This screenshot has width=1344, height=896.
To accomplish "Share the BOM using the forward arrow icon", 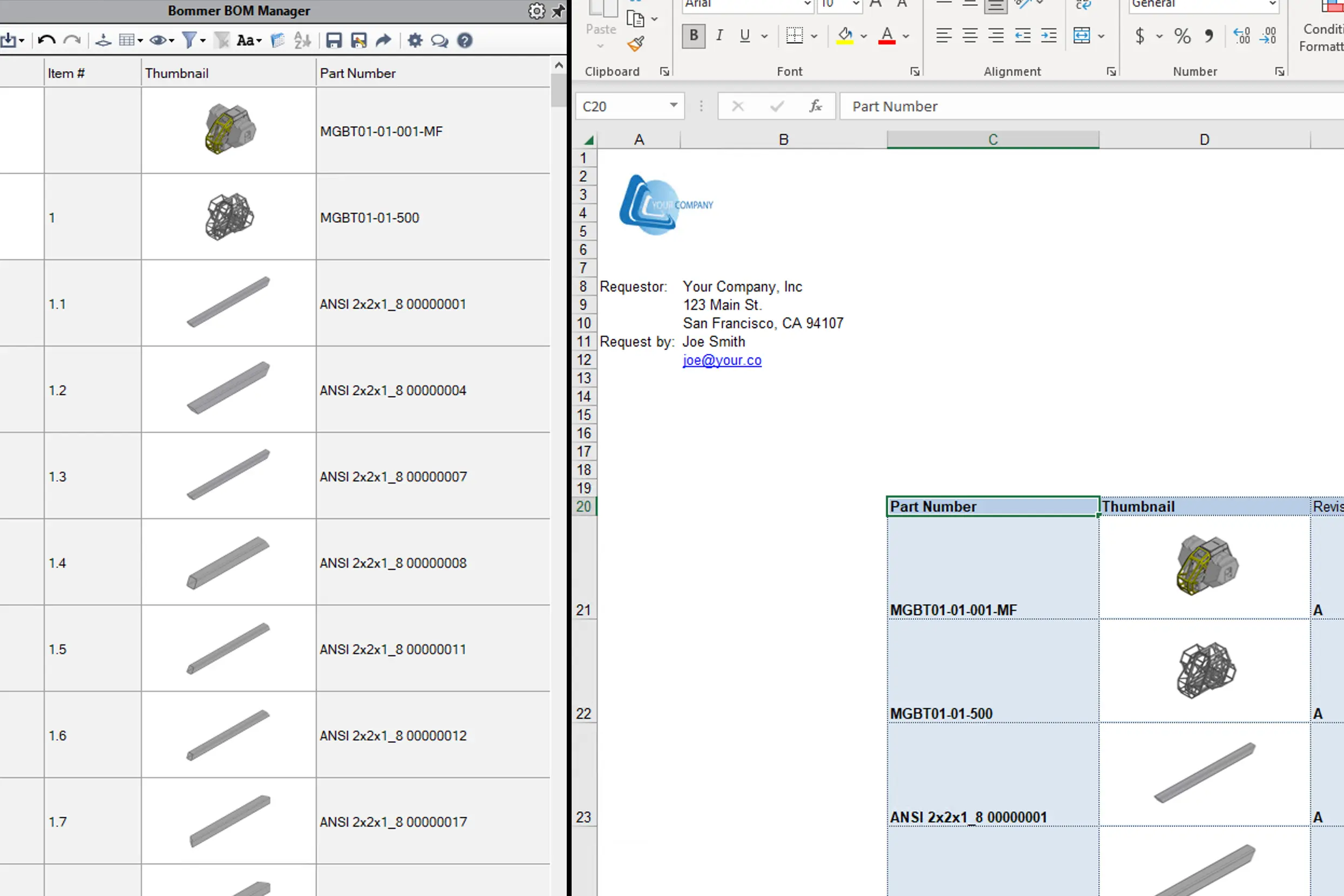I will (x=383, y=40).
